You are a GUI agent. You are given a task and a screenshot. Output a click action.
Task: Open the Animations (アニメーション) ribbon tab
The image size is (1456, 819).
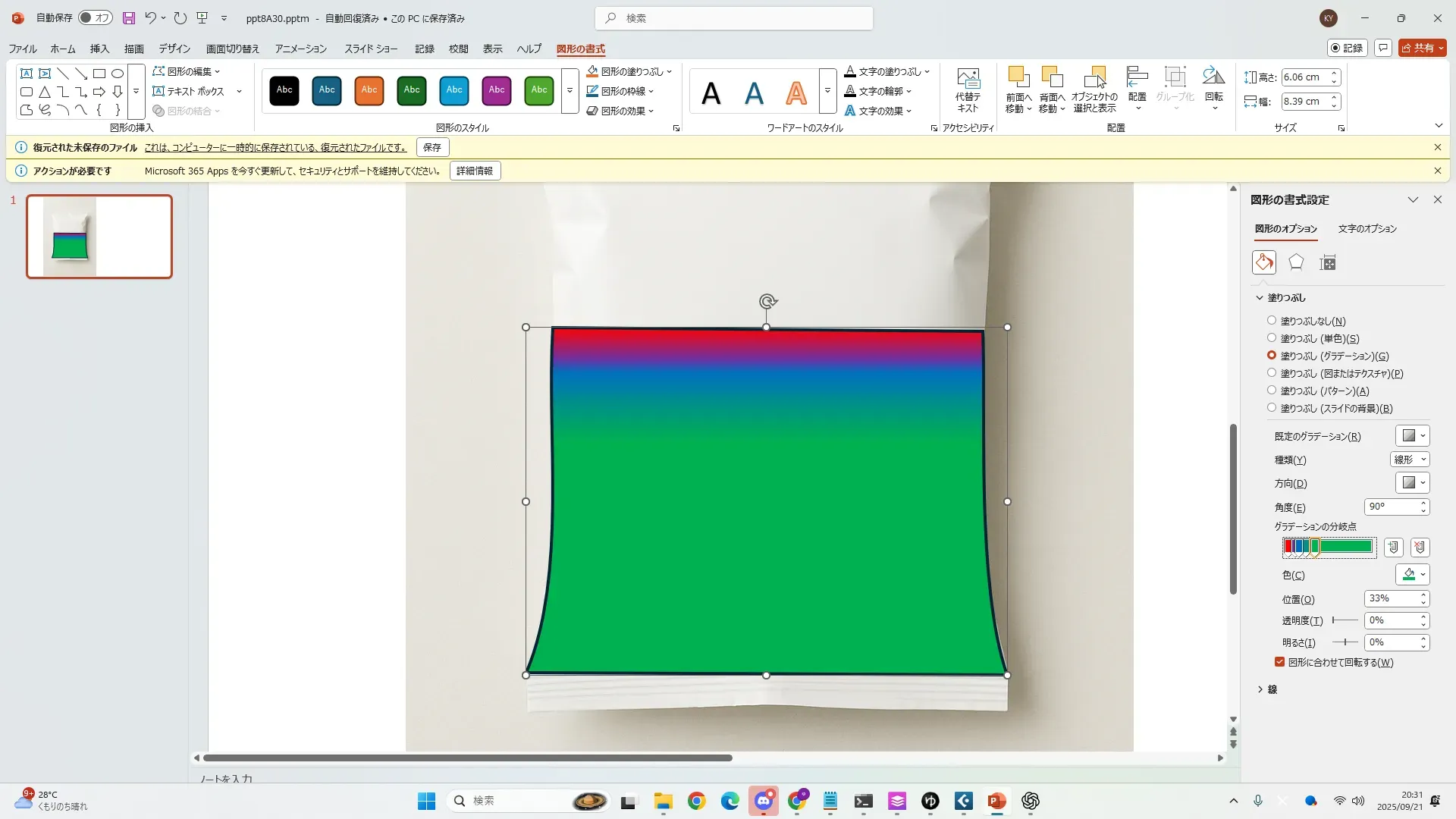pyautogui.click(x=300, y=49)
